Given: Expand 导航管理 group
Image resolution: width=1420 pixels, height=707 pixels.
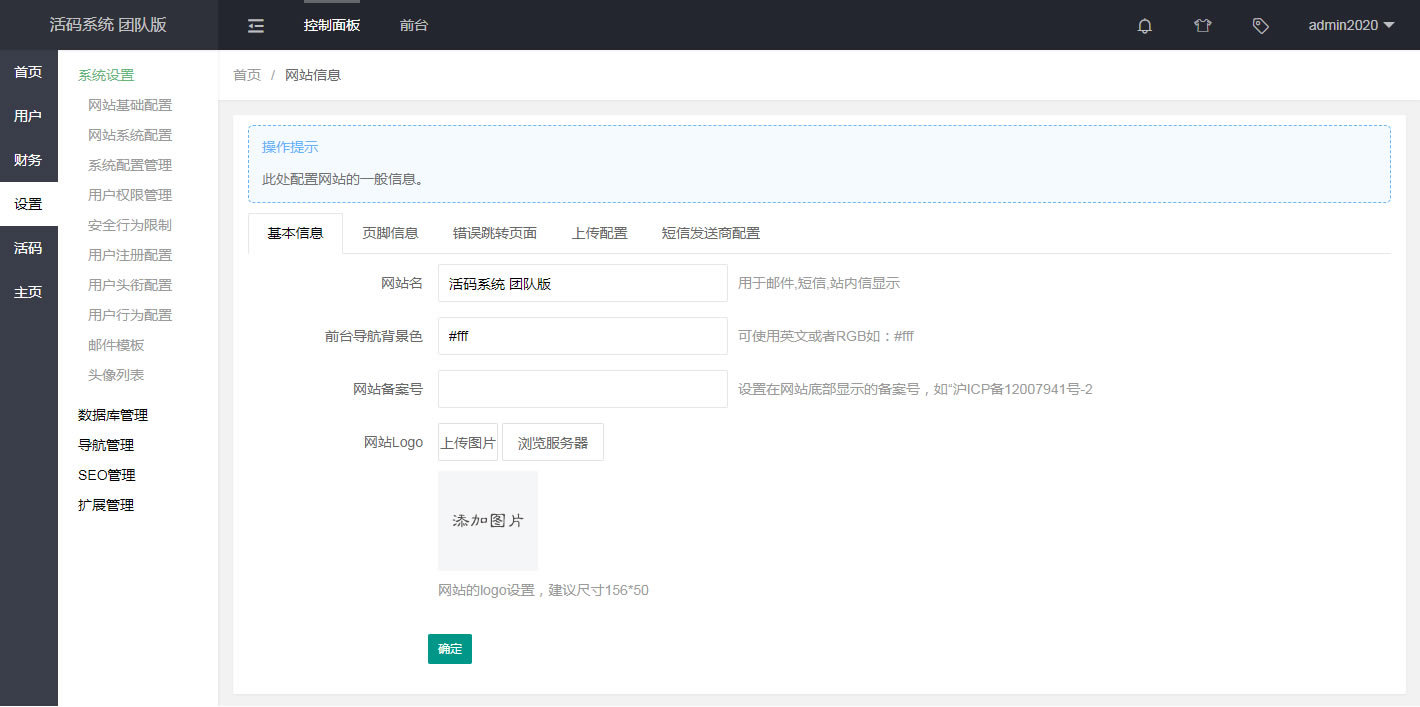Looking at the screenshot, I should pyautogui.click(x=106, y=445).
